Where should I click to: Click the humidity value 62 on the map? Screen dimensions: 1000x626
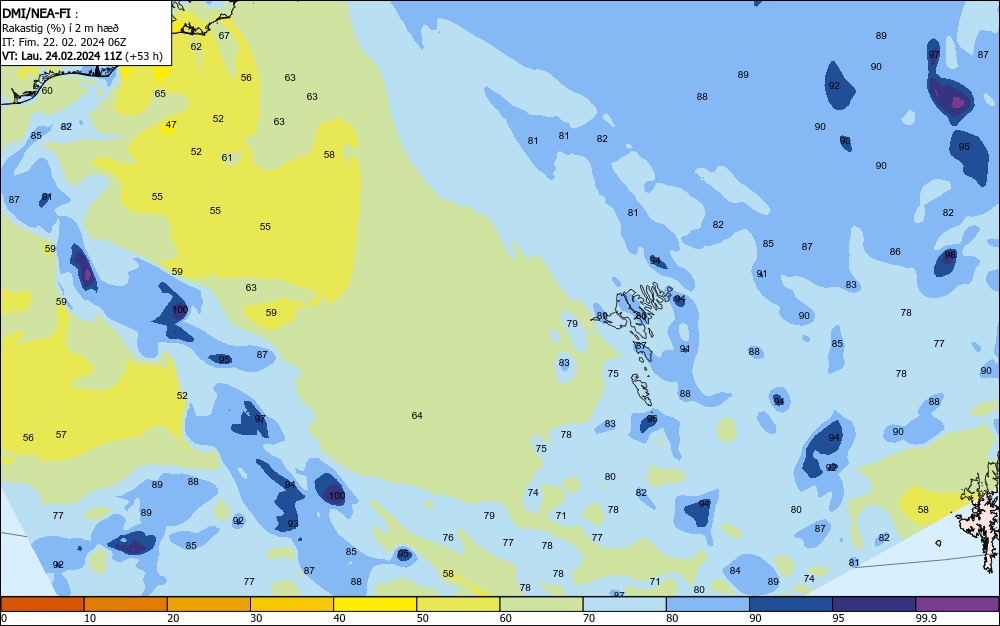(196, 47)
